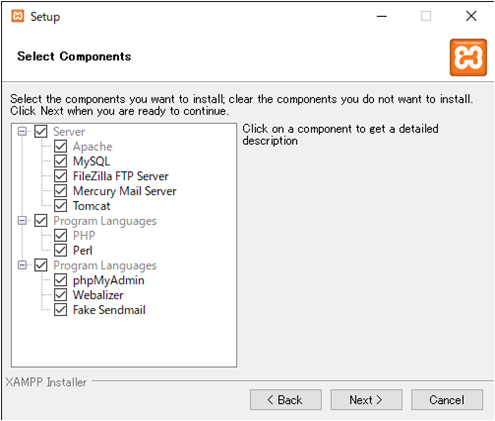Minimize the Setup window
The width and height of the screenshot is (495, 421).
[382, 16]
